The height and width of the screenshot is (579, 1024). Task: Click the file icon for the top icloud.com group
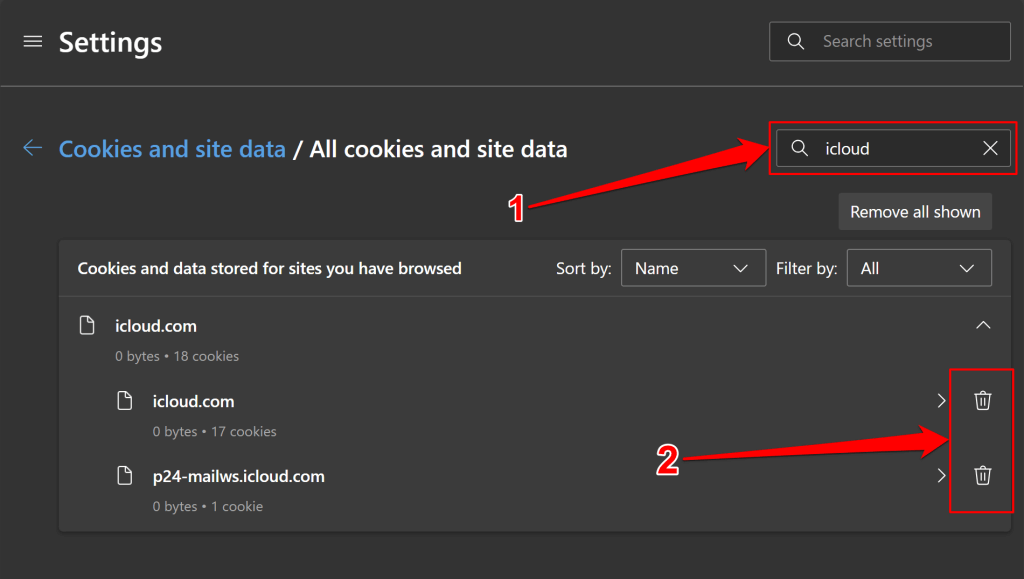(x=87, y=325)
